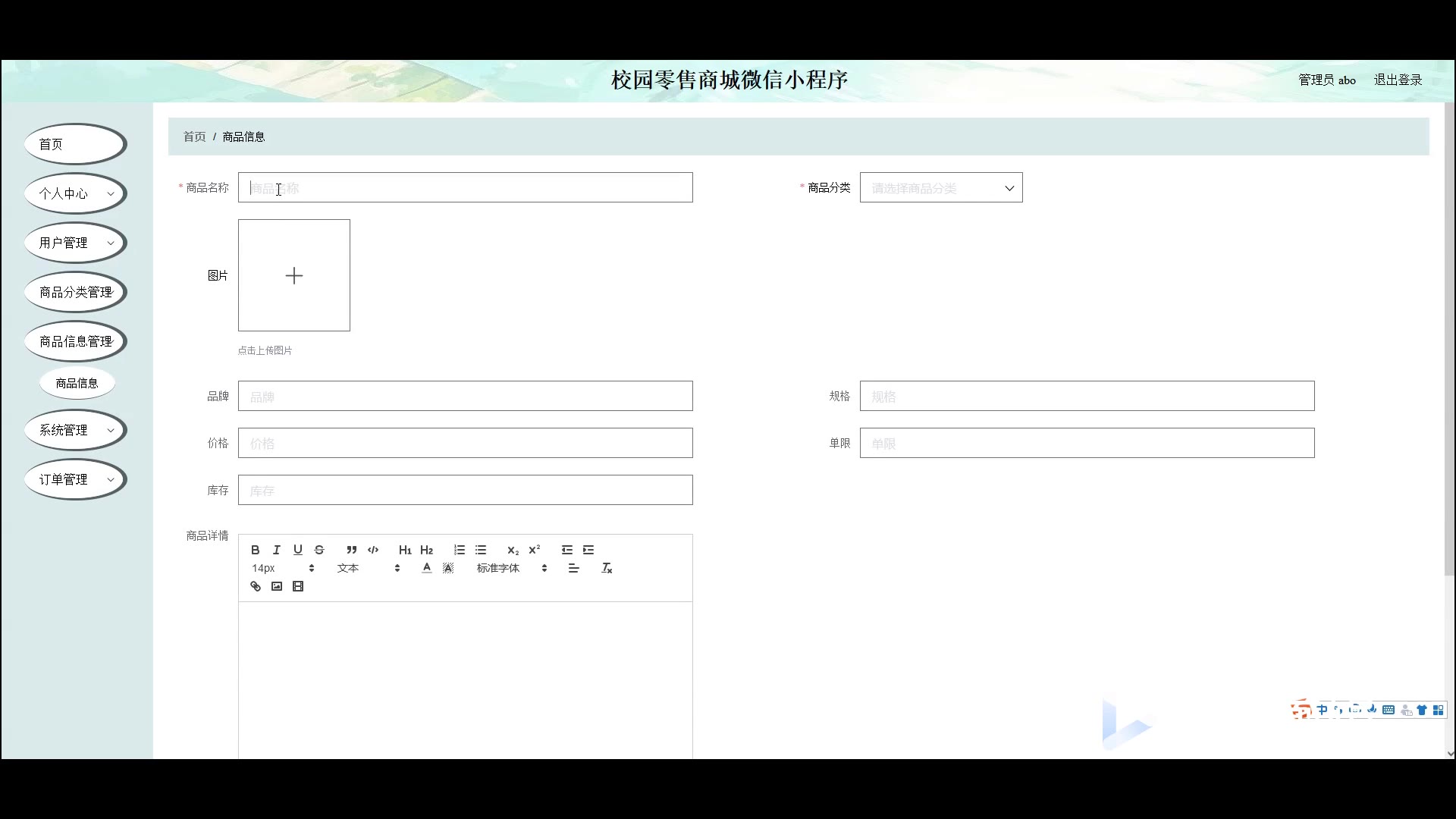
Task: Insert blockquote using quote icon
Action: [351, 550]
